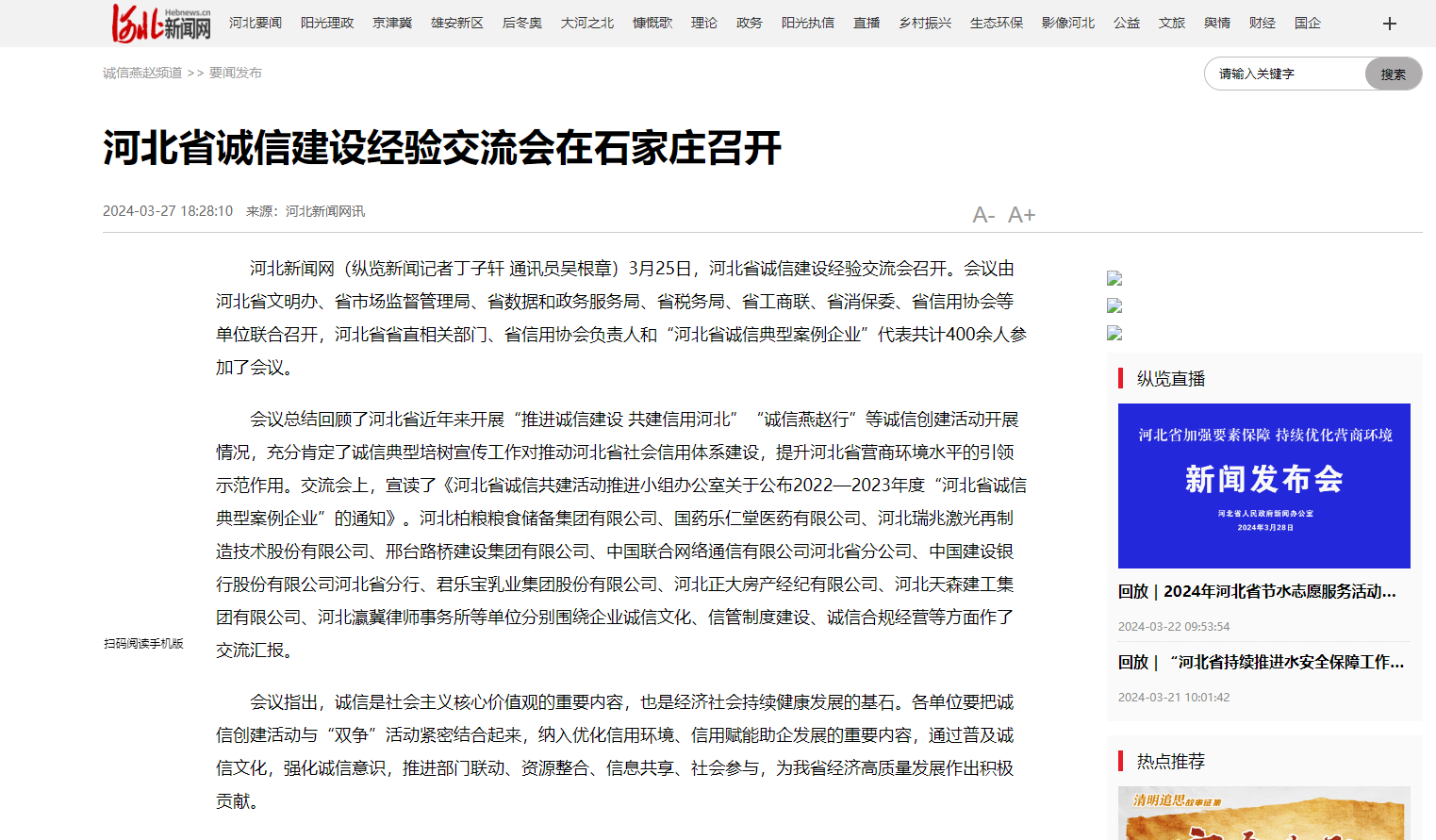Go to the 直播 channel in navigation
Screen dimensions: 1436x840
[x=867, y=23]
